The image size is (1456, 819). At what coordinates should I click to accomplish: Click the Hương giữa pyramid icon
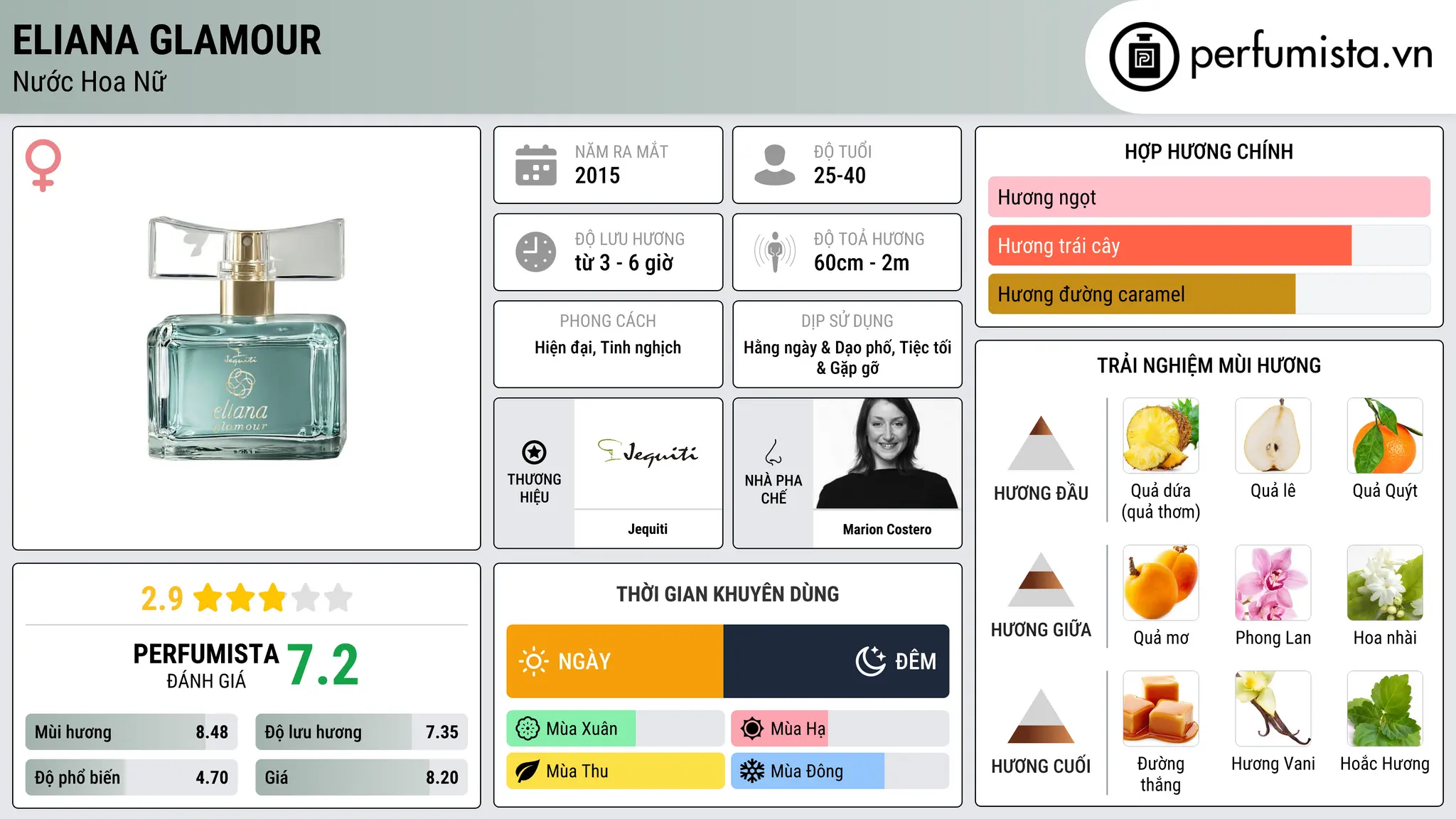coord(1041,579)
